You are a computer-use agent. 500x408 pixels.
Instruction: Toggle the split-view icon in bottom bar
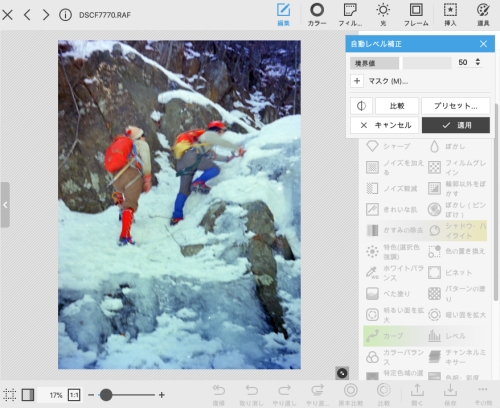click(28, 395)
